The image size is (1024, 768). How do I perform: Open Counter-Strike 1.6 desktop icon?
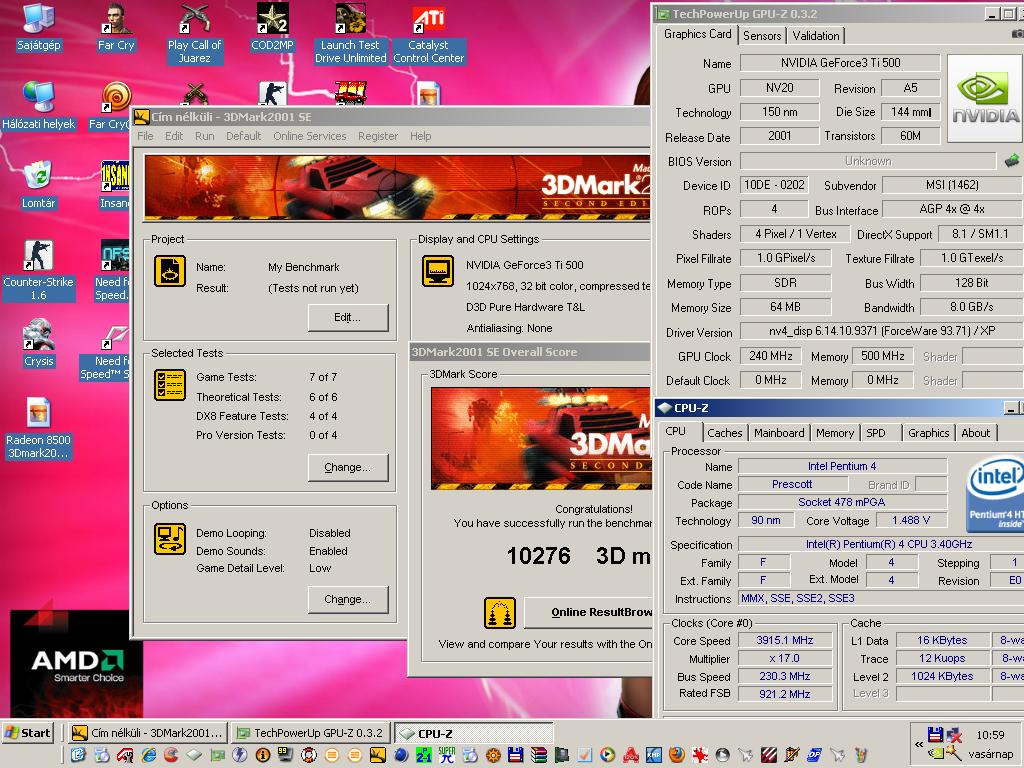[39, 270]
